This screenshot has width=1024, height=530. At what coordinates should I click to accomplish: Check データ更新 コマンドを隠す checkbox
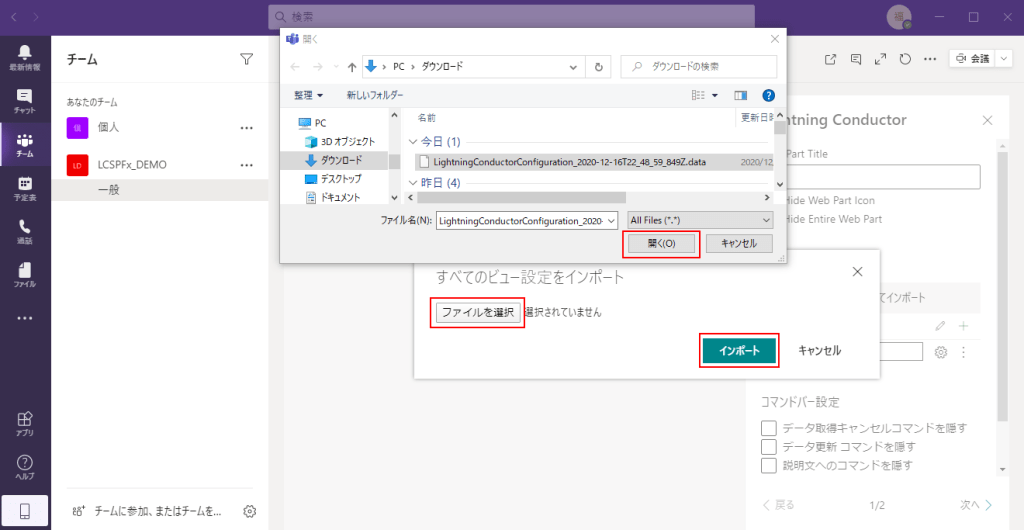pyautogui.click(x=769, y=446)
